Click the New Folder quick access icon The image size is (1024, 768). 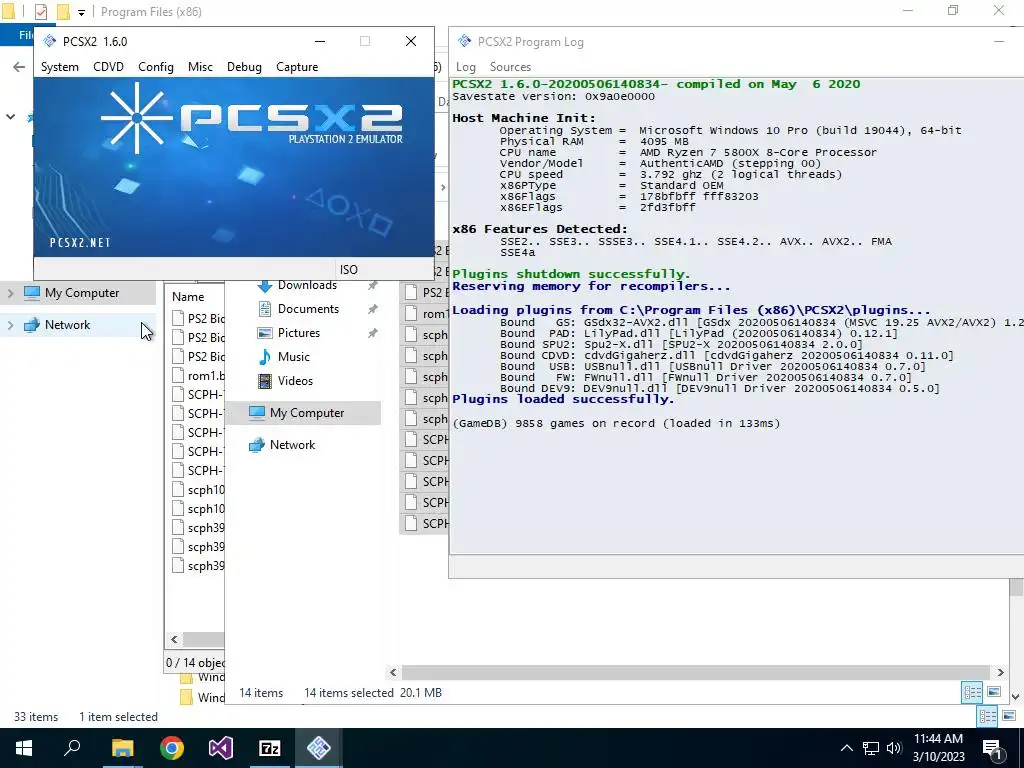pos(63,12)
